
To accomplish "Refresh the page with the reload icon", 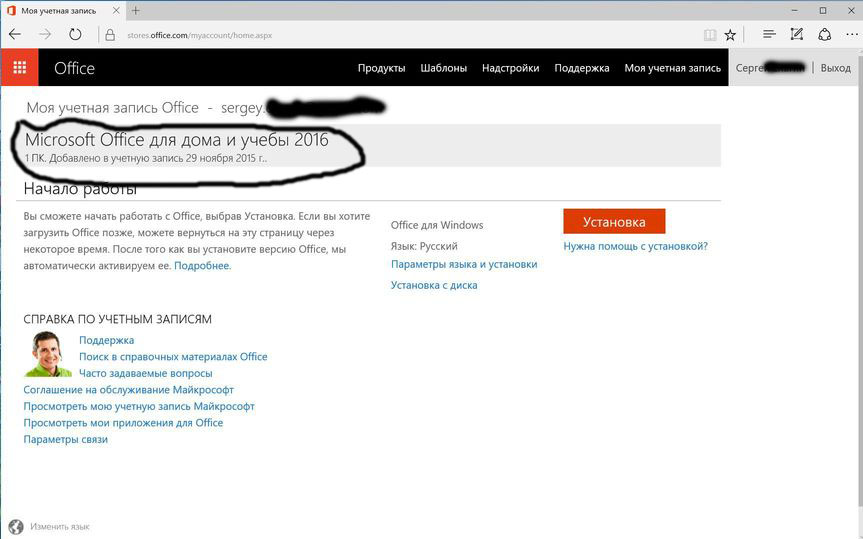I will 75,34.
